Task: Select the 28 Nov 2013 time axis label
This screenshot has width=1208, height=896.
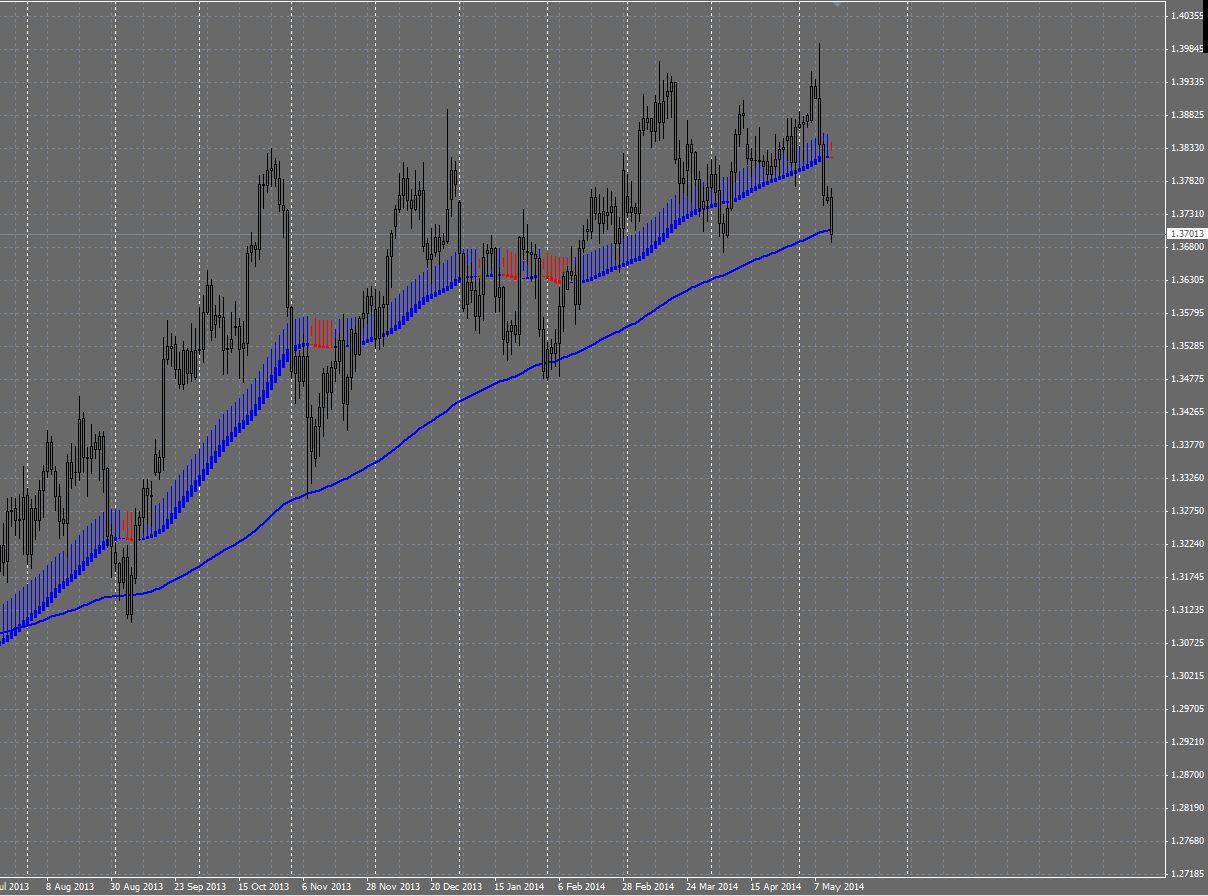Action: coord(393,887)
